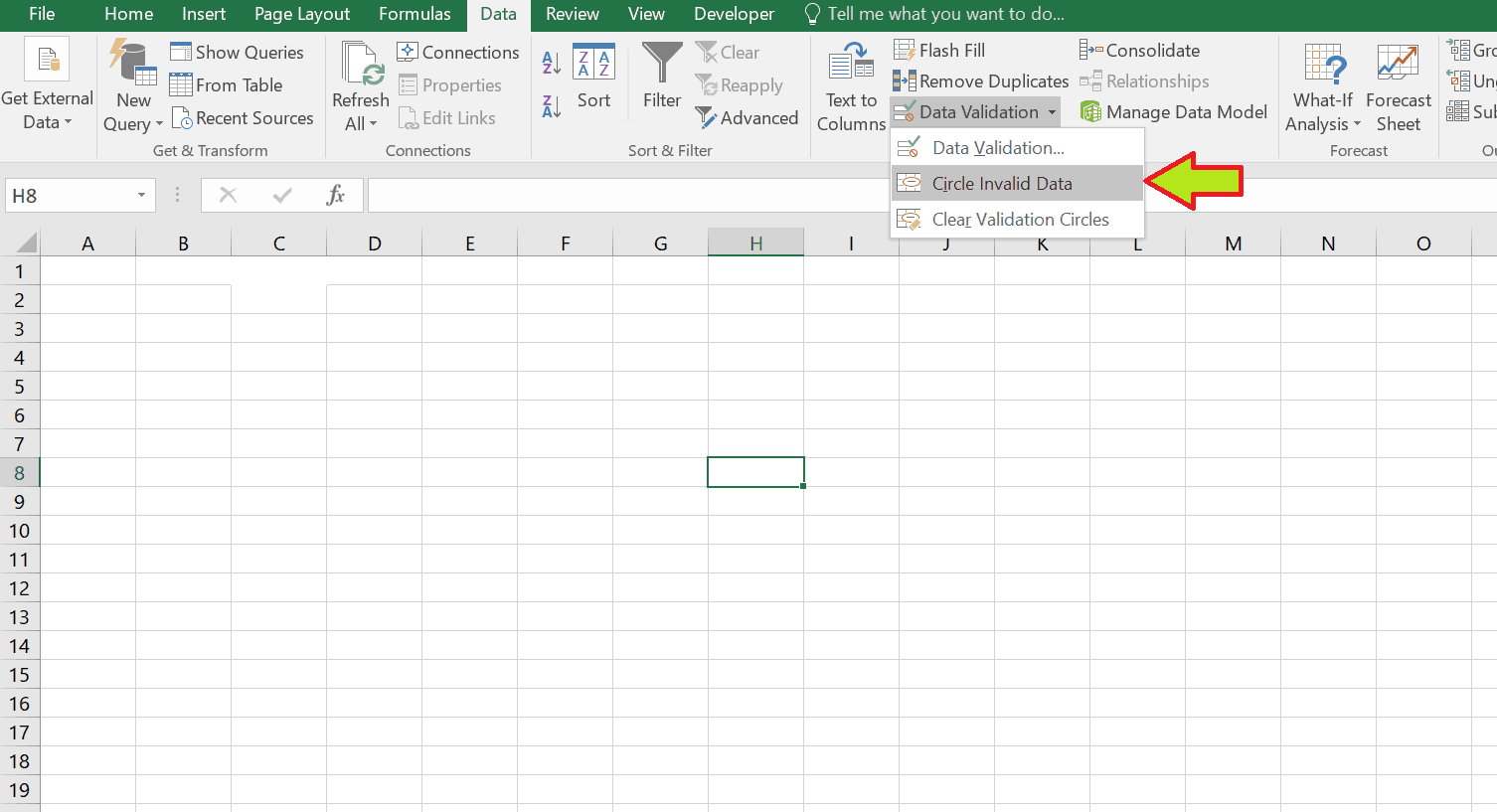Expand the What-If Analysis dropdown

coord(1322,124)
